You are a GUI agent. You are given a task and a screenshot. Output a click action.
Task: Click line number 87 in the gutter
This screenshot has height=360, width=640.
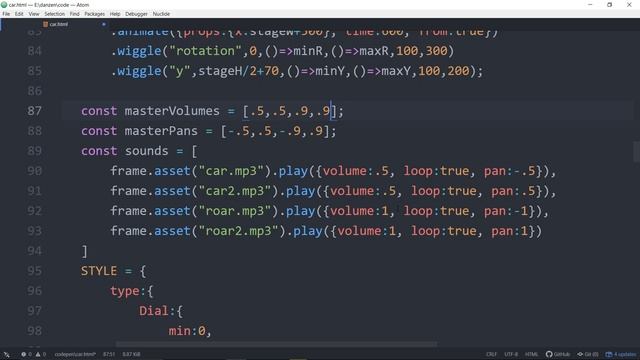pyautogui.click(x=35, y=111)
